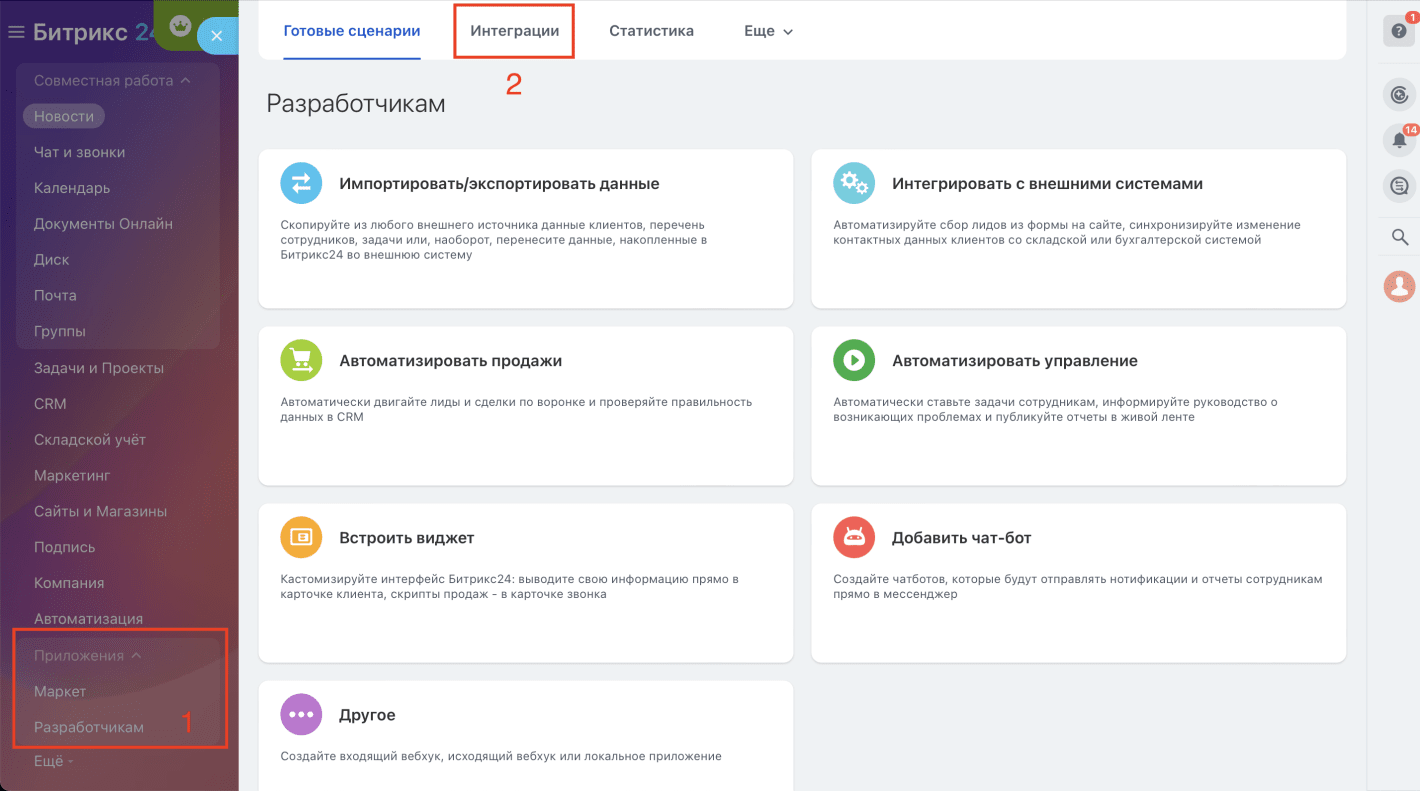Viewport: 1420px width, 791px height.
Task: Click the orange embed widget icon
Action: pyautogui.click(x=301, y=537)
